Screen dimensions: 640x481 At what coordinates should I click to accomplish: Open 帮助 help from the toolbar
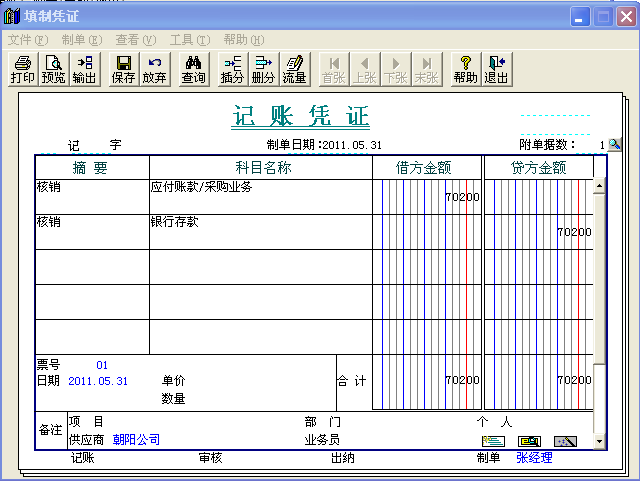click(x=466, y=69)
